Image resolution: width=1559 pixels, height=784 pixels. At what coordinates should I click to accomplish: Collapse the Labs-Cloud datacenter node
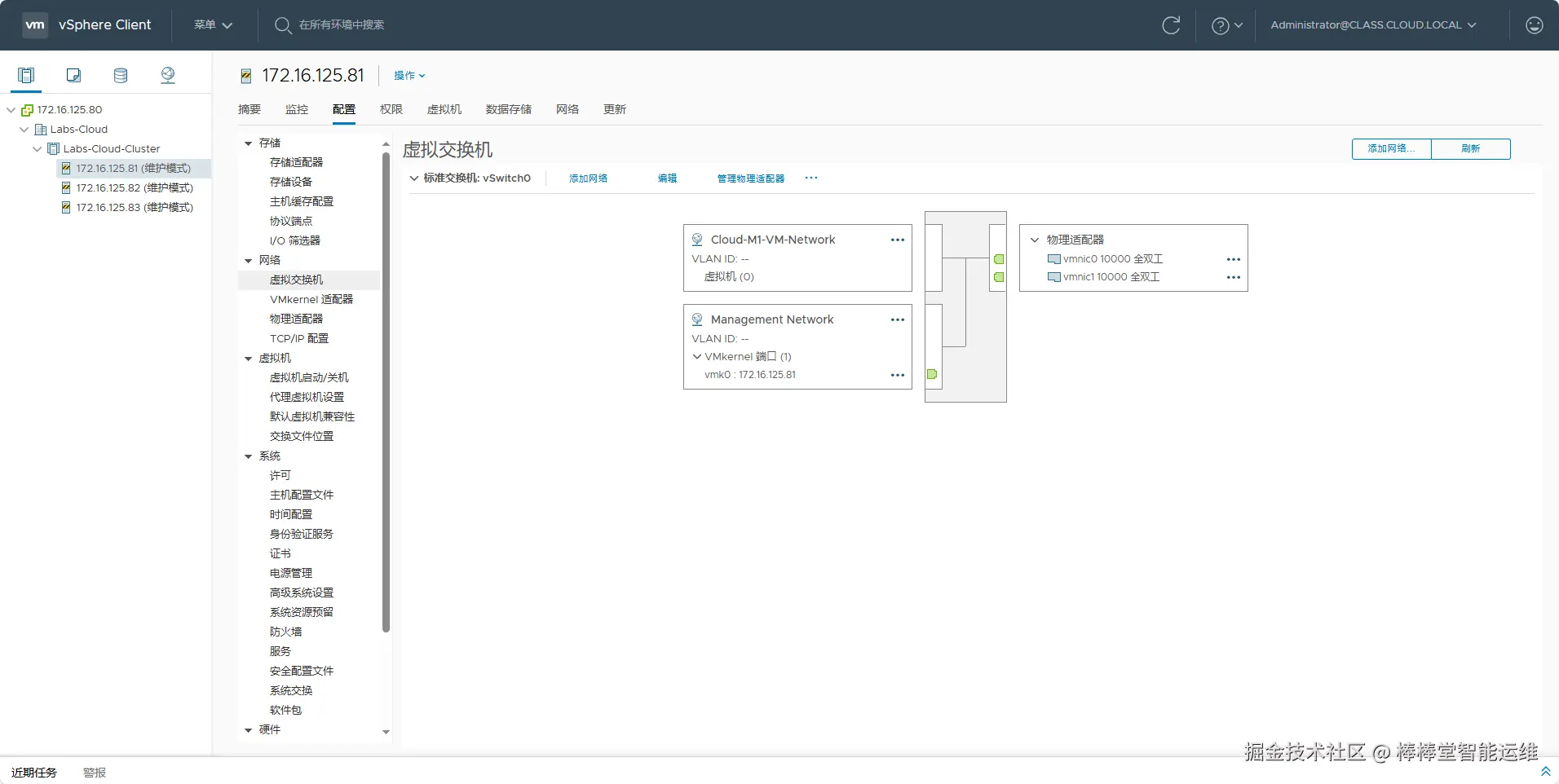point(24,130)
